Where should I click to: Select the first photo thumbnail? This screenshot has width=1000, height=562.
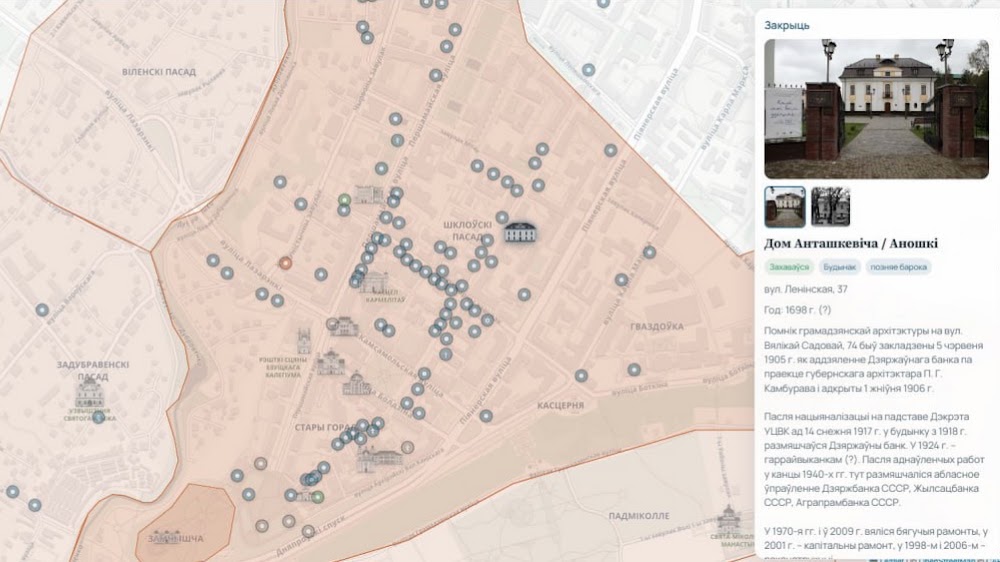coord(785,207)
